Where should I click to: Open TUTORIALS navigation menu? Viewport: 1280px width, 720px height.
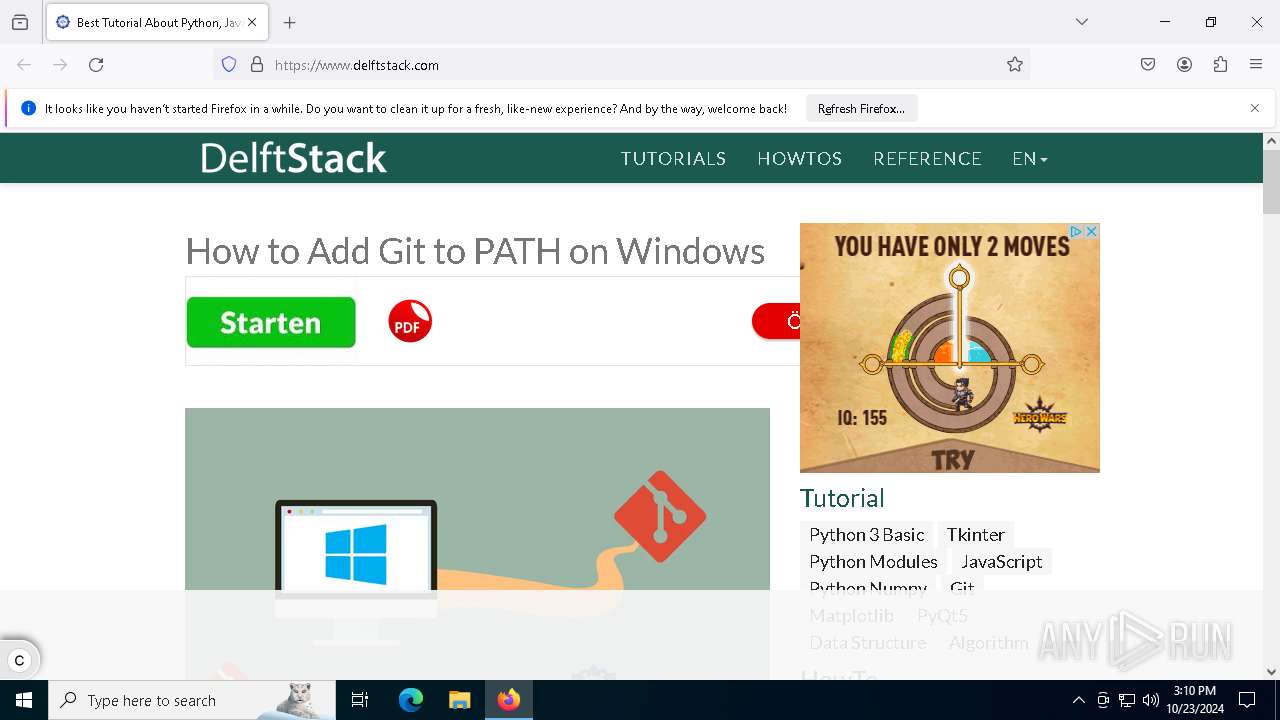pos(673,159)
